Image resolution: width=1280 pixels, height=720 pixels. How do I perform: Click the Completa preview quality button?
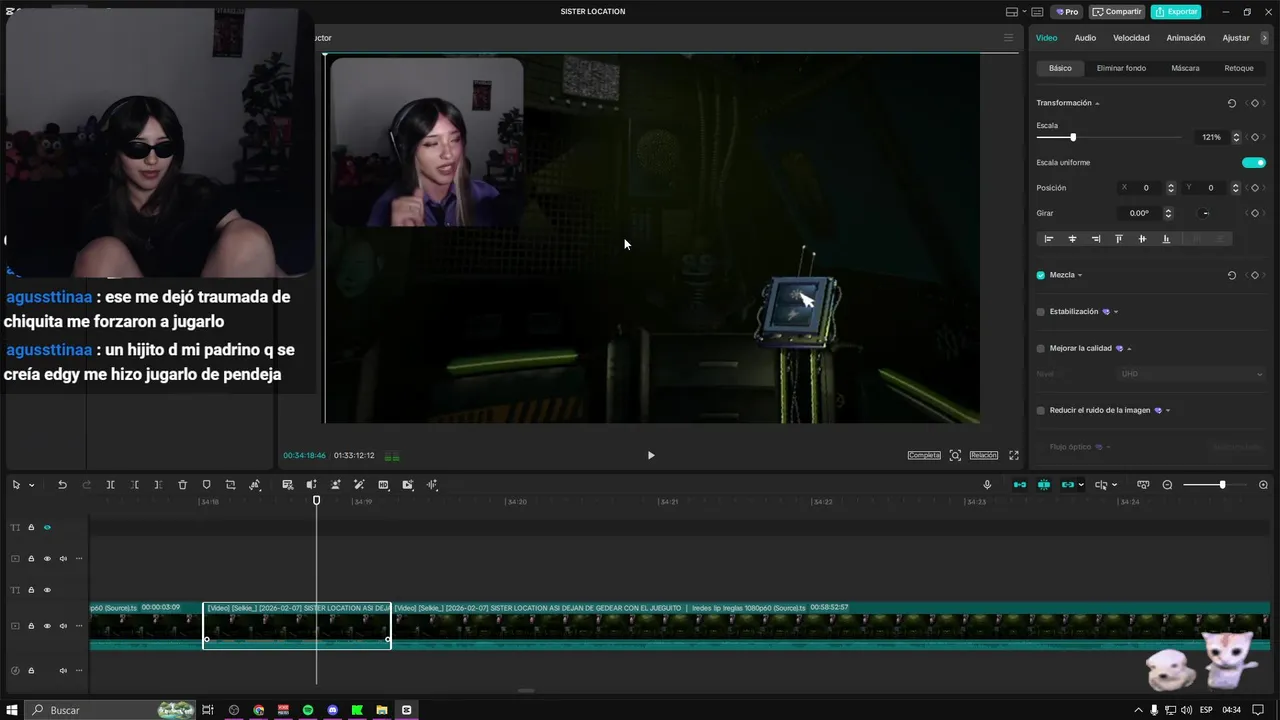(924, 455)
